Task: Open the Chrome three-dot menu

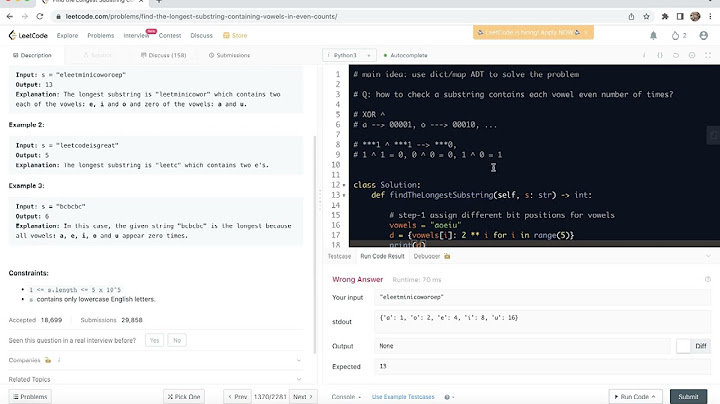Action: point(710,17)
